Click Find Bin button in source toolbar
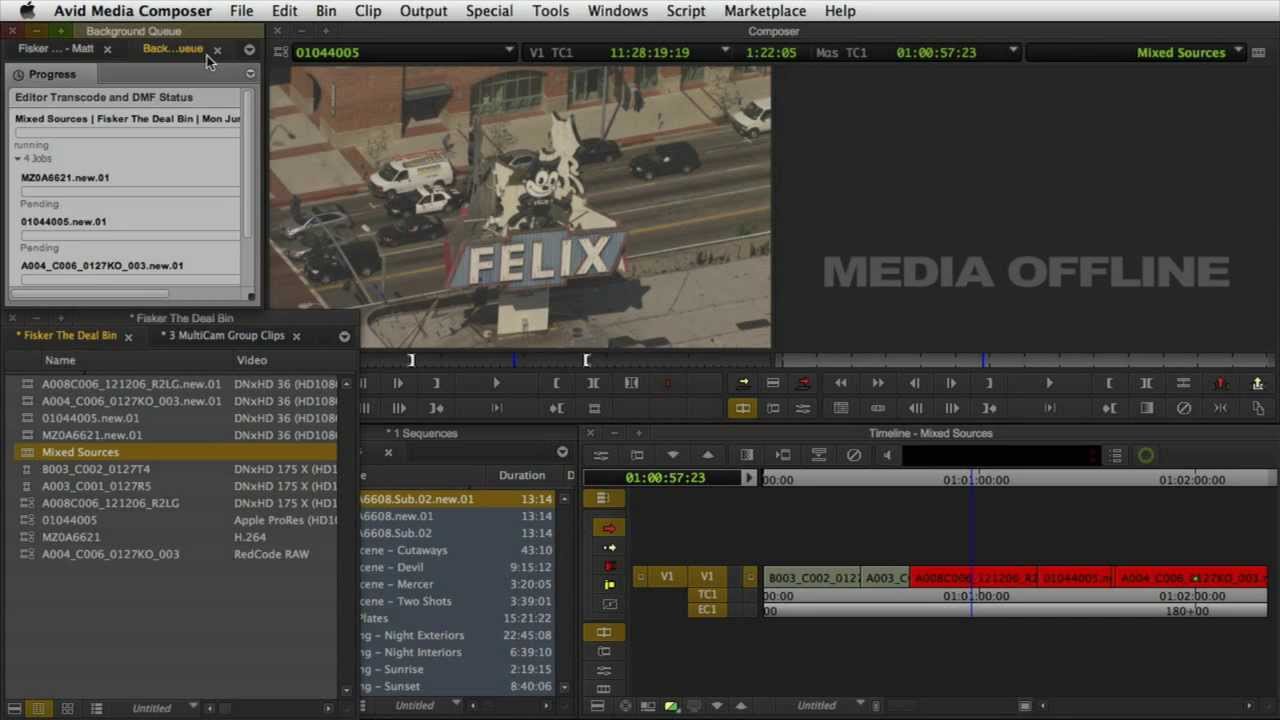1280x720 pixels. (594, 408)
